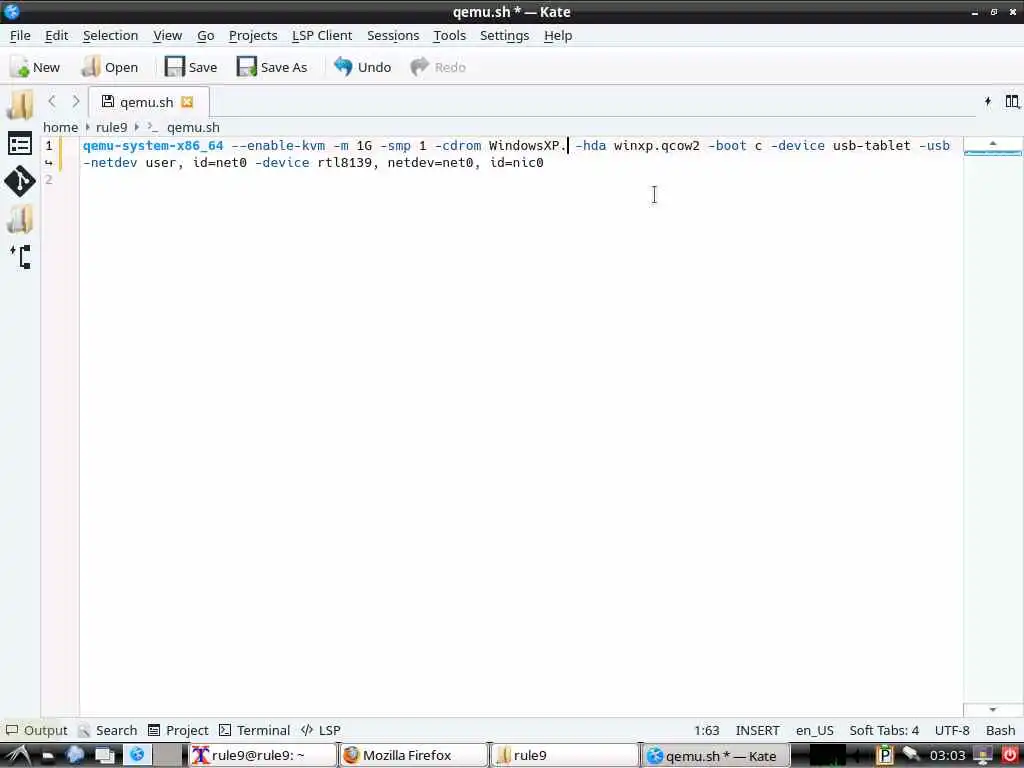Click the 'winxp.qcow2' text in editor
Image resolution: width=1024 pixels, height=768 pixels.
pyautogui.click(x=656, y=146)
